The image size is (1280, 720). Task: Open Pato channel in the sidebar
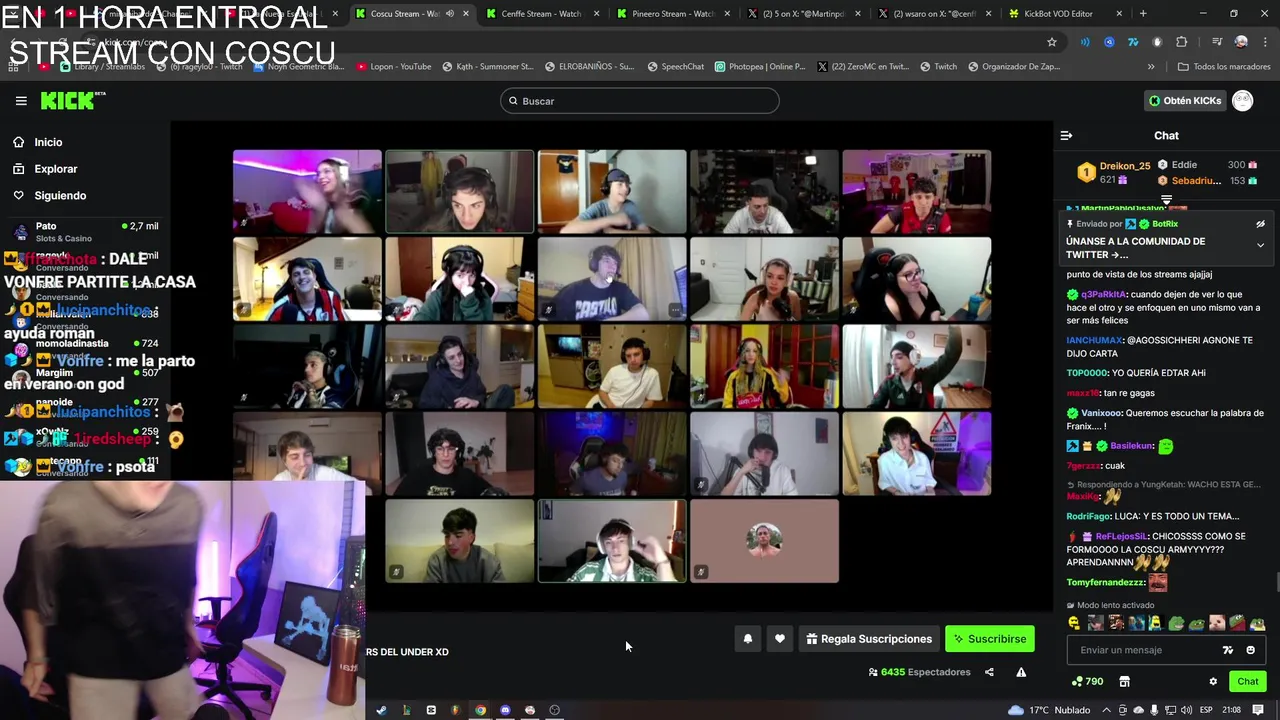click(x=85, y=231)
